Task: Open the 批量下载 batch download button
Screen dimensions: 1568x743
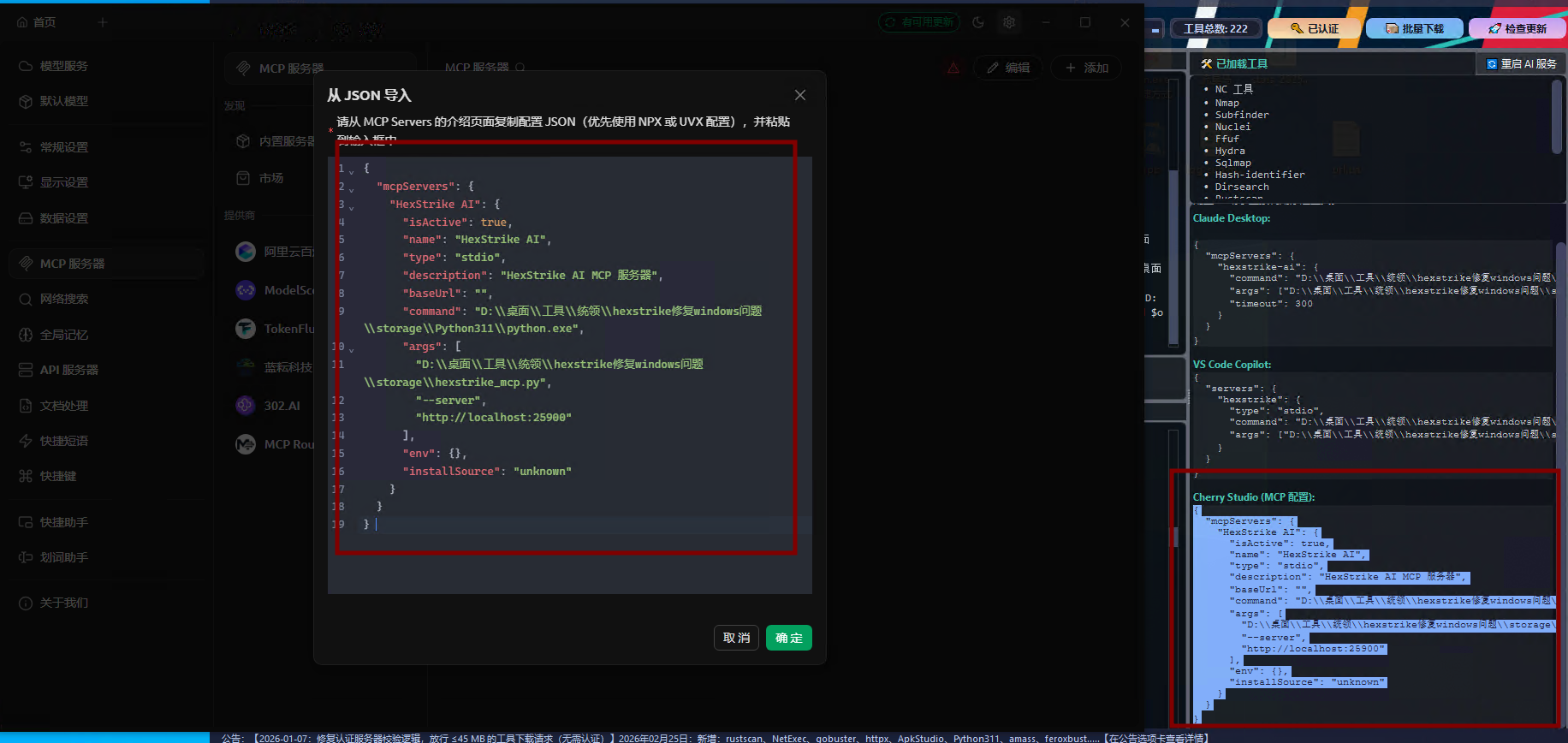Action: click(x=1414, y=28)
